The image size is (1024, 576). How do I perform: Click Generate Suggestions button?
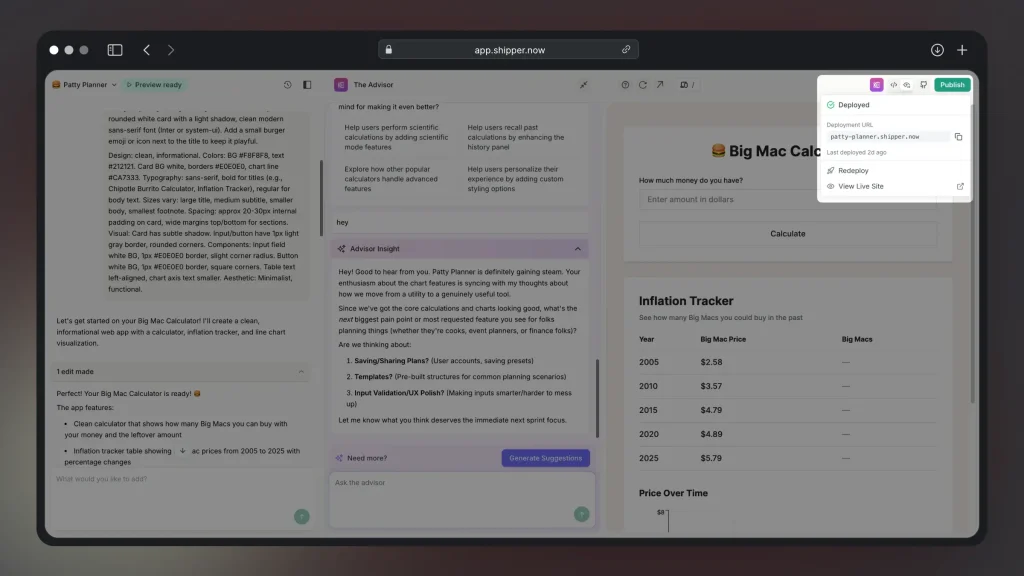coord(545,458)
